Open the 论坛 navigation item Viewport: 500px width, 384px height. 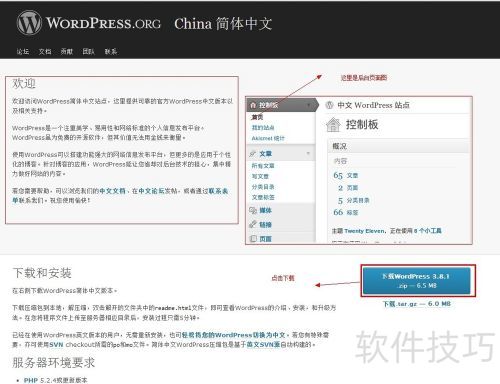point(23,52)
